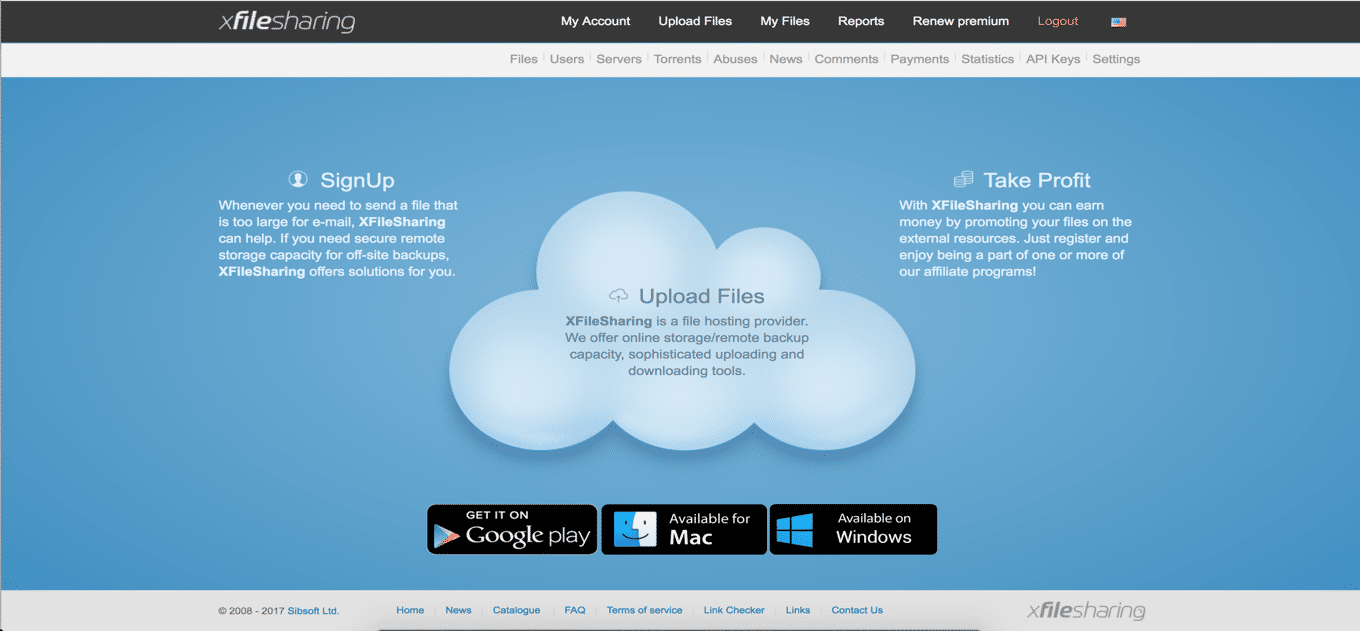Viewport: 1360px width, 631px height.
Task: Open the Contact Us page
Action: [856, 610]
